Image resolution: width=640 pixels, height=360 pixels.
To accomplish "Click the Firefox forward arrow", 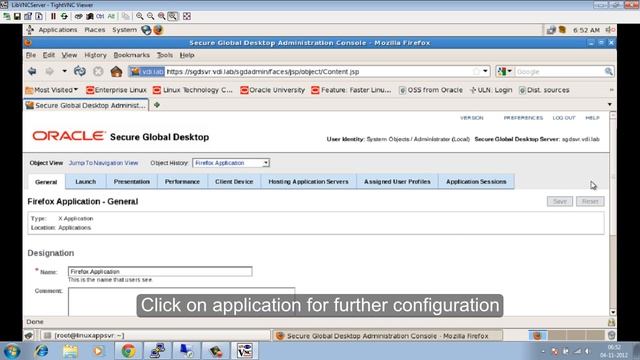I will tap(49, 71).
